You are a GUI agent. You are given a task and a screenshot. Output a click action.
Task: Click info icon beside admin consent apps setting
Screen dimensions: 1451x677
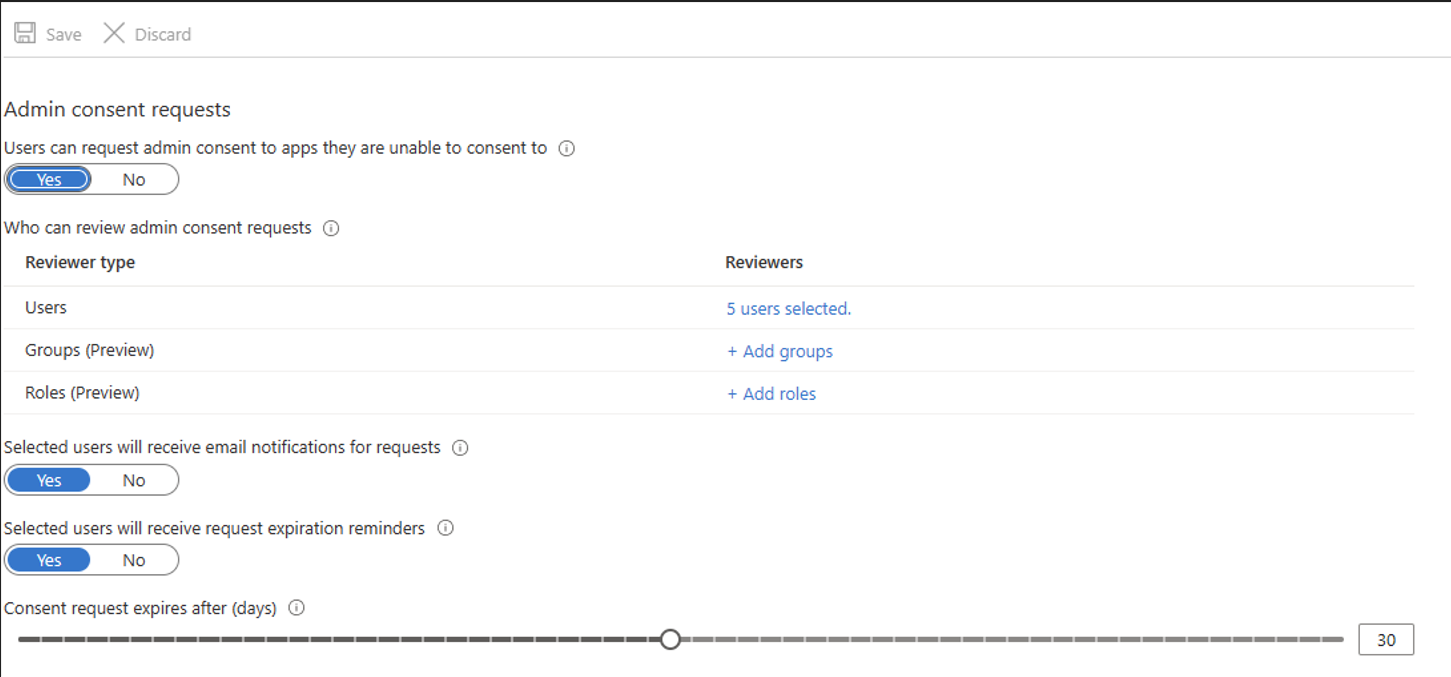[566, 148]
